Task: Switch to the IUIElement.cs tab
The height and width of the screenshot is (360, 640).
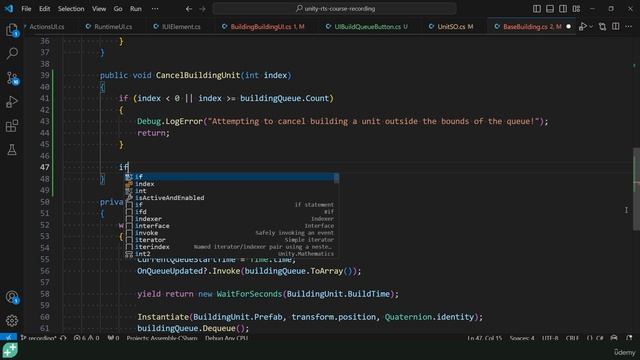Action: coord(181,27)
